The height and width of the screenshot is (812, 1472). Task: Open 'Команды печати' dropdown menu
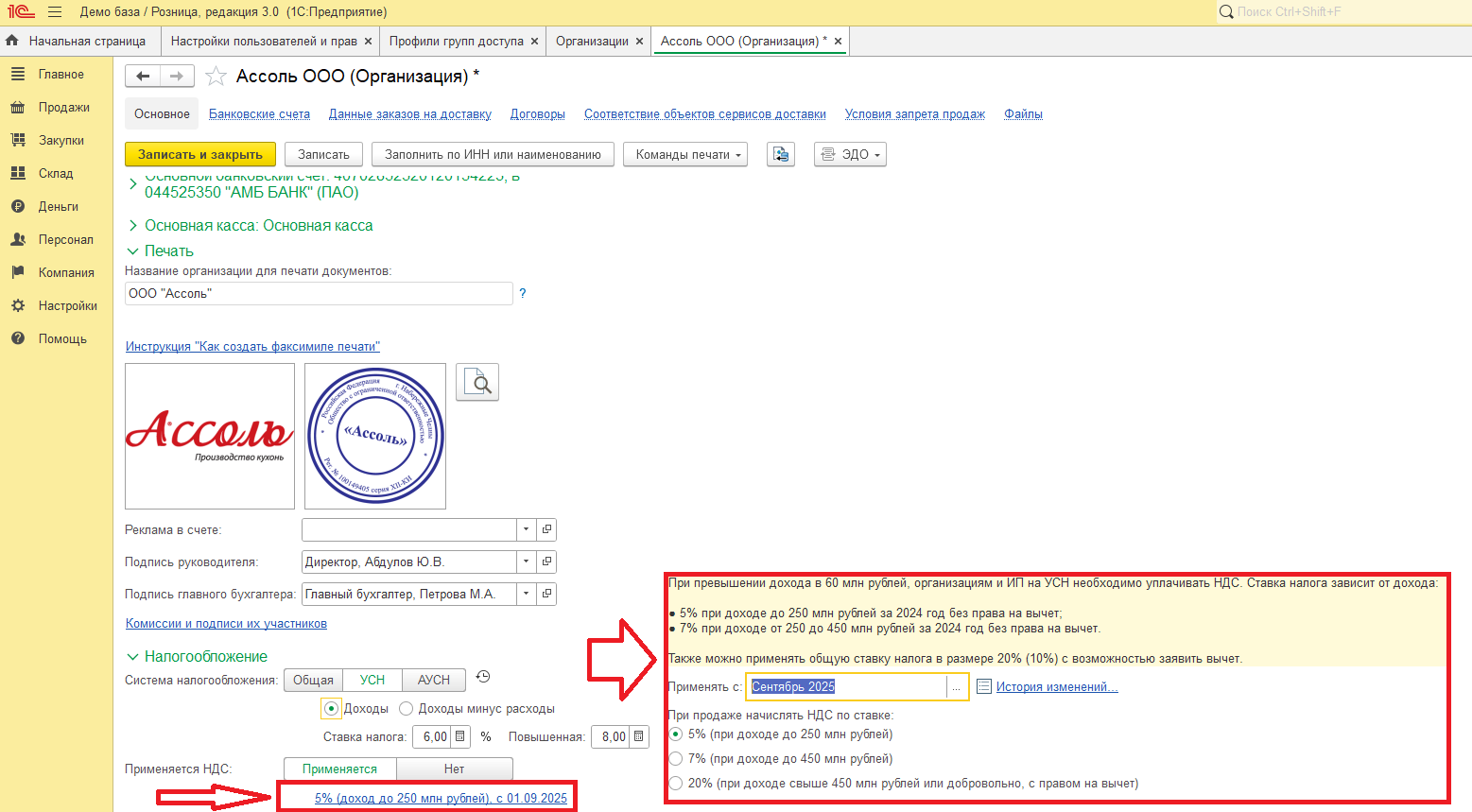click(x=684, y=155)
